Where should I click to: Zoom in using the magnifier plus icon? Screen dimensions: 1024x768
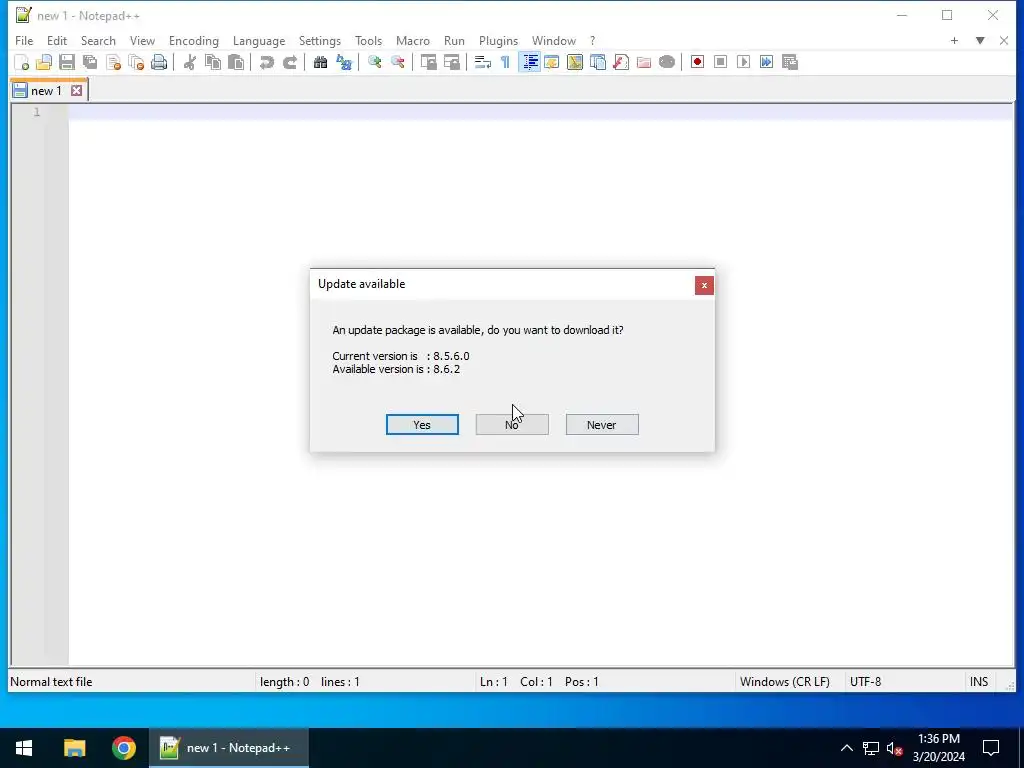click(x=374, y=62)
